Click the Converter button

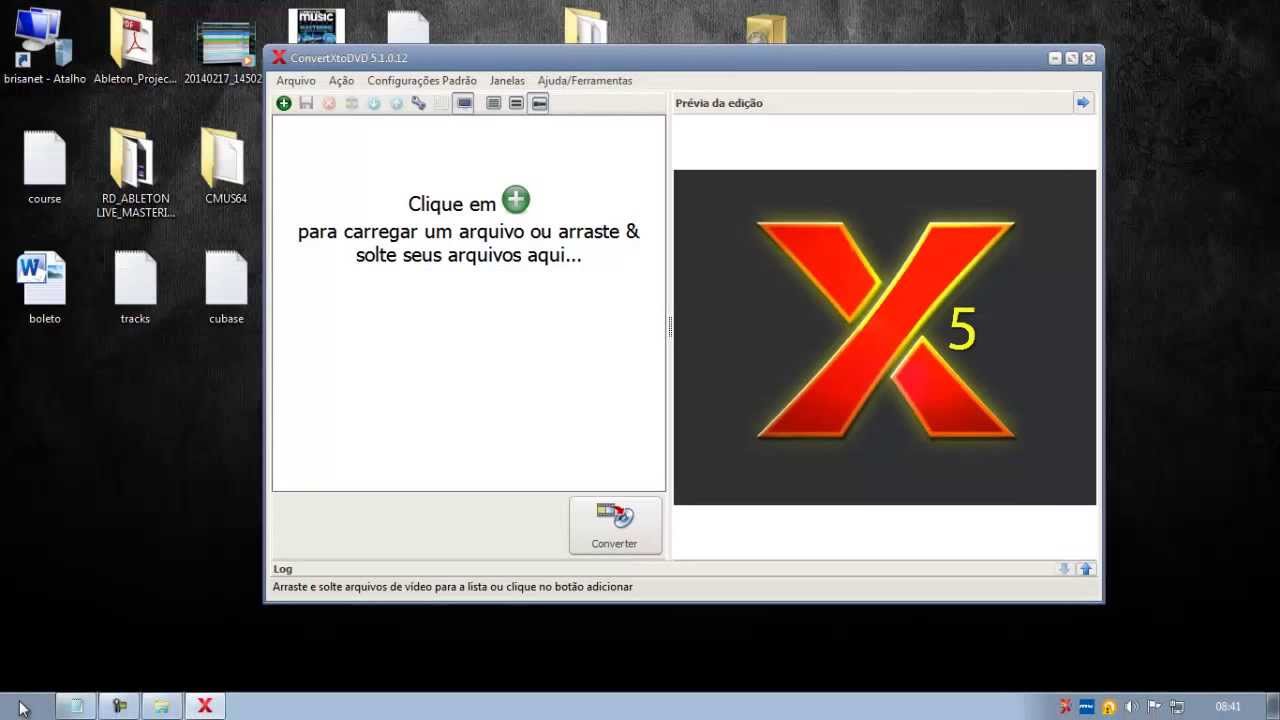coord(615,525)
